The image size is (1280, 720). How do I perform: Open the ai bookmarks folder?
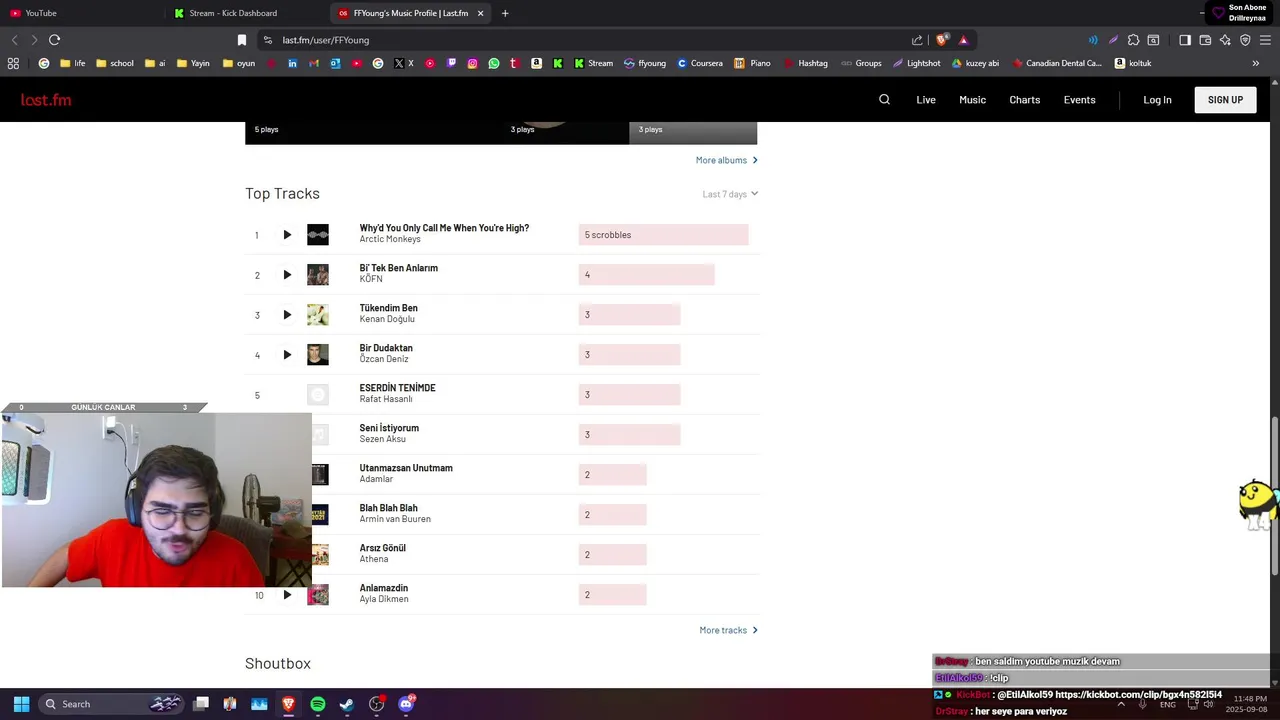point(155,63)
